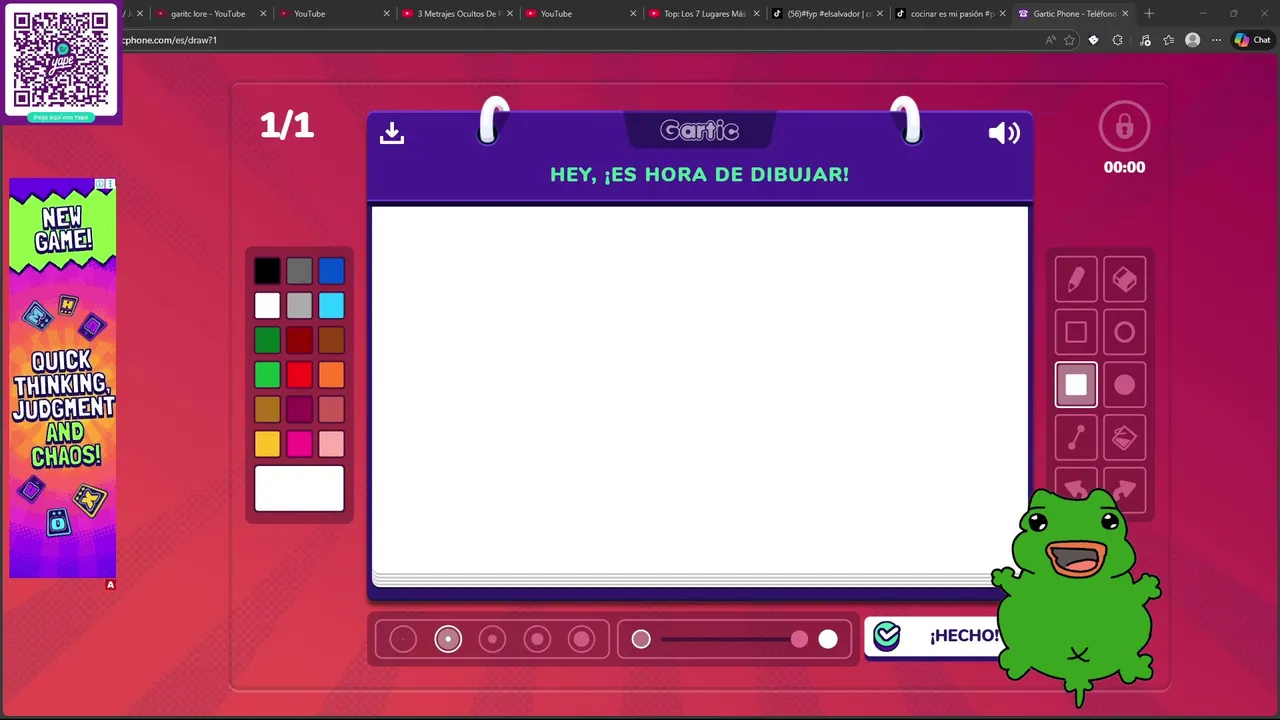Undo the last stroke with left arrow
Screen dimensions: 1280x720
[x=1076, y=487]
